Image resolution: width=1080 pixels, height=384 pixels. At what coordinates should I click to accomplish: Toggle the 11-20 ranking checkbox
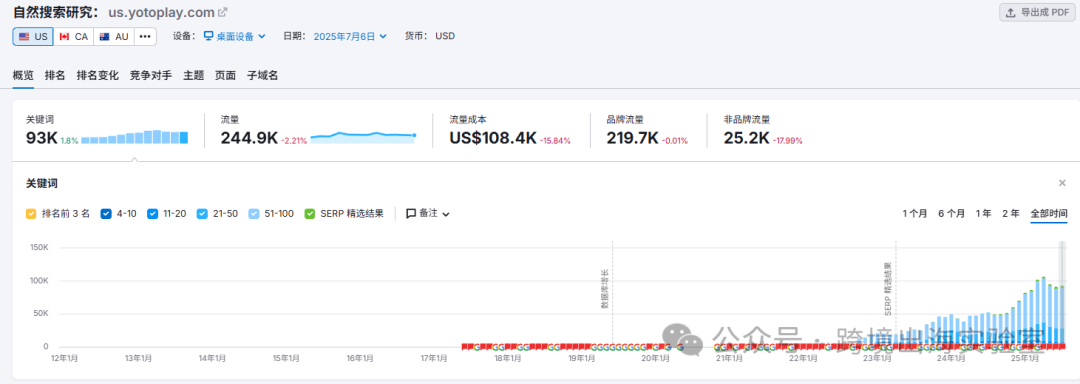(152, 214)
